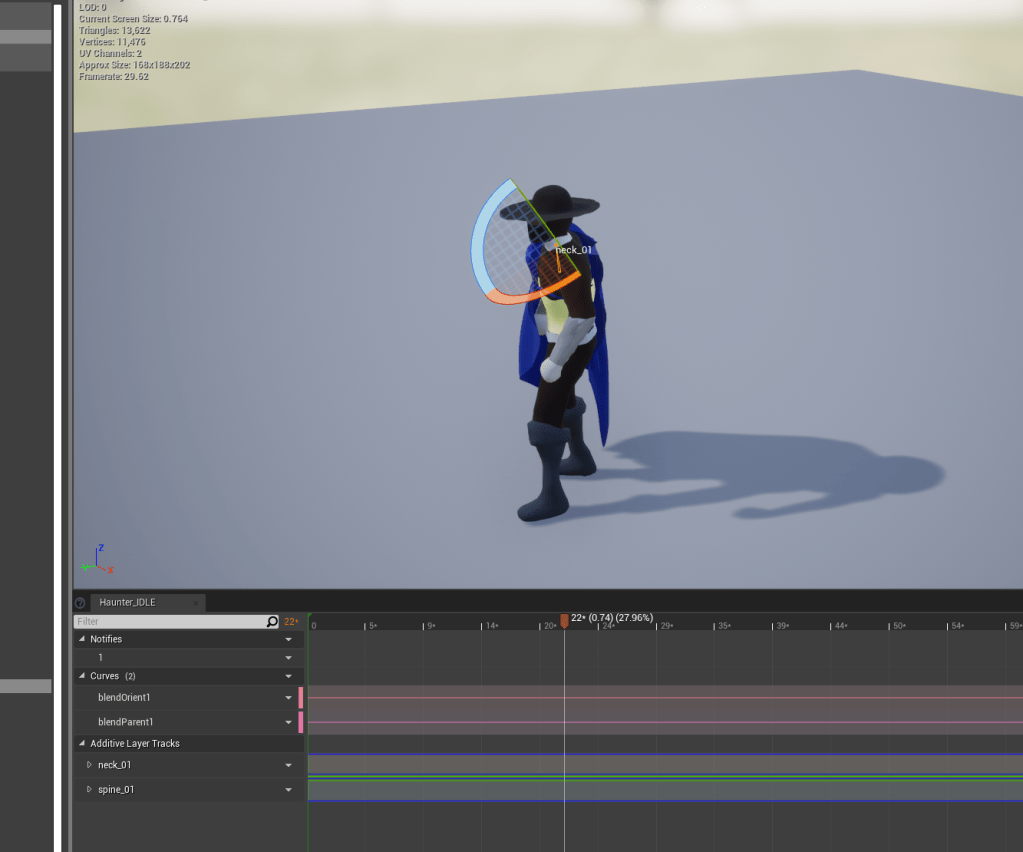
Task: Expand the spine_01 additive track
Action: (x=89, y=790)
